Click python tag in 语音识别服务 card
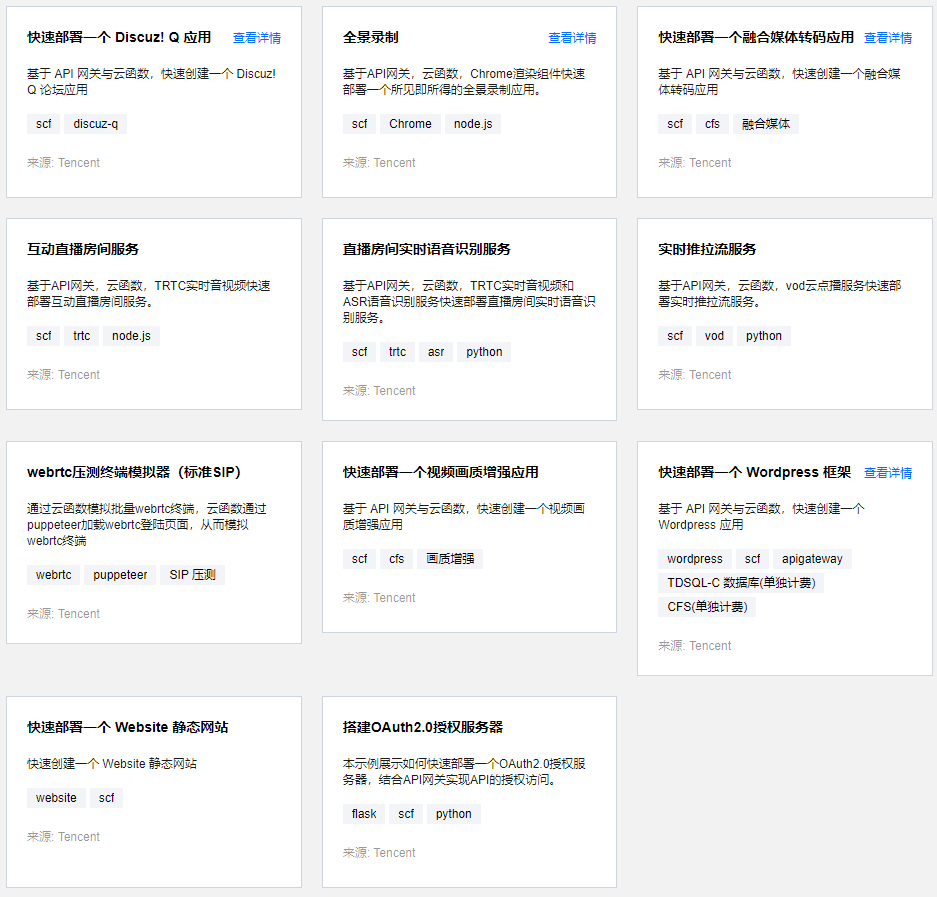 click(484, 352)
